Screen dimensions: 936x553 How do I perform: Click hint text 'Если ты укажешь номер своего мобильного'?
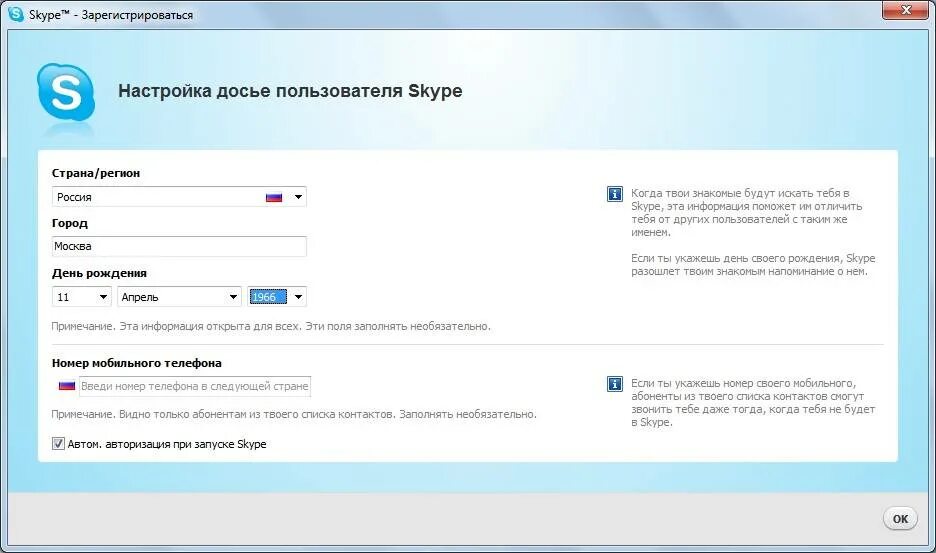pyautogui.click(x=753, y=403)
